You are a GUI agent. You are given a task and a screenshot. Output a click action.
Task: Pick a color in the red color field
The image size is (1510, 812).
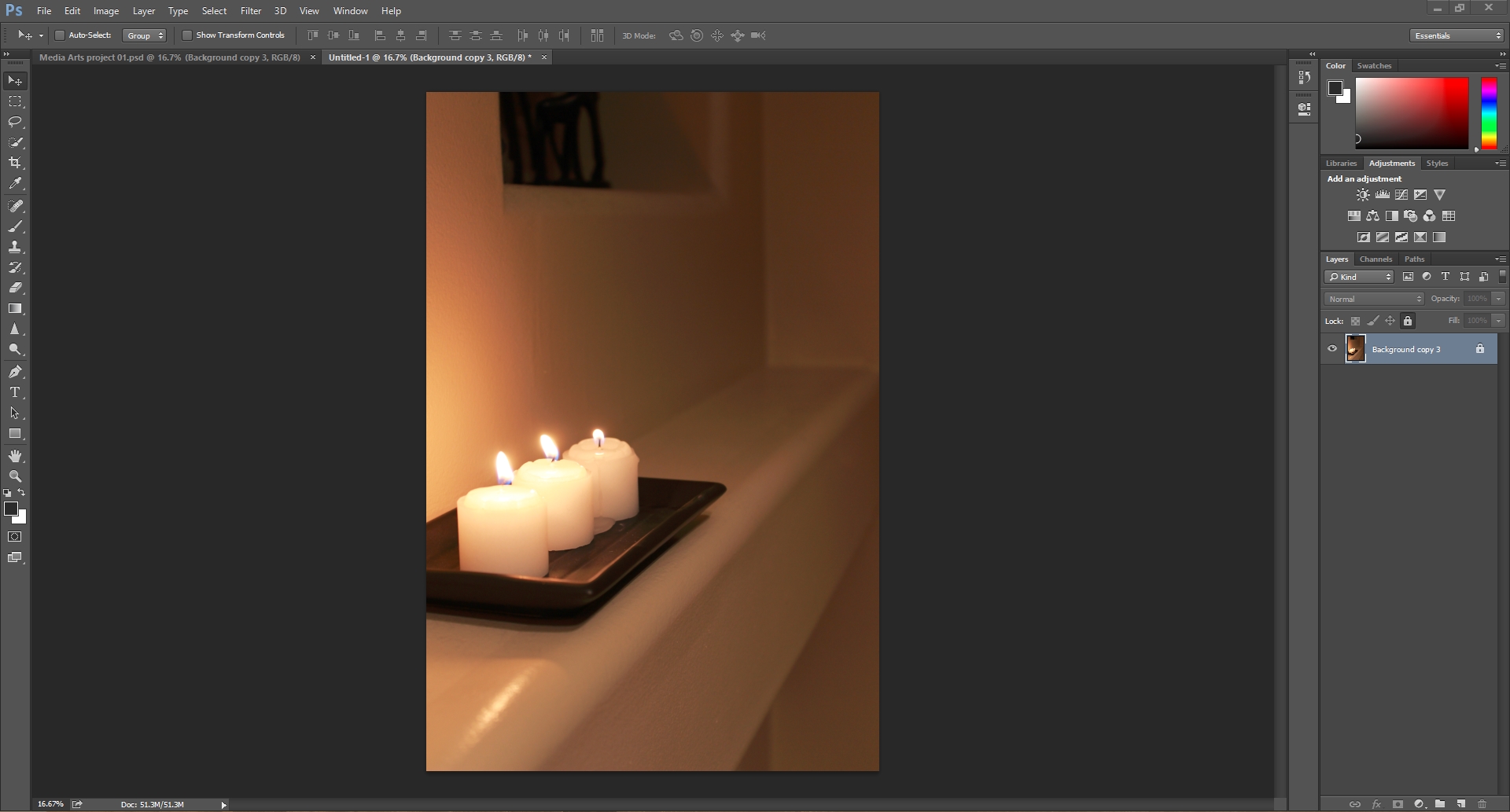pyautogui.click(x=1412, y=113)
